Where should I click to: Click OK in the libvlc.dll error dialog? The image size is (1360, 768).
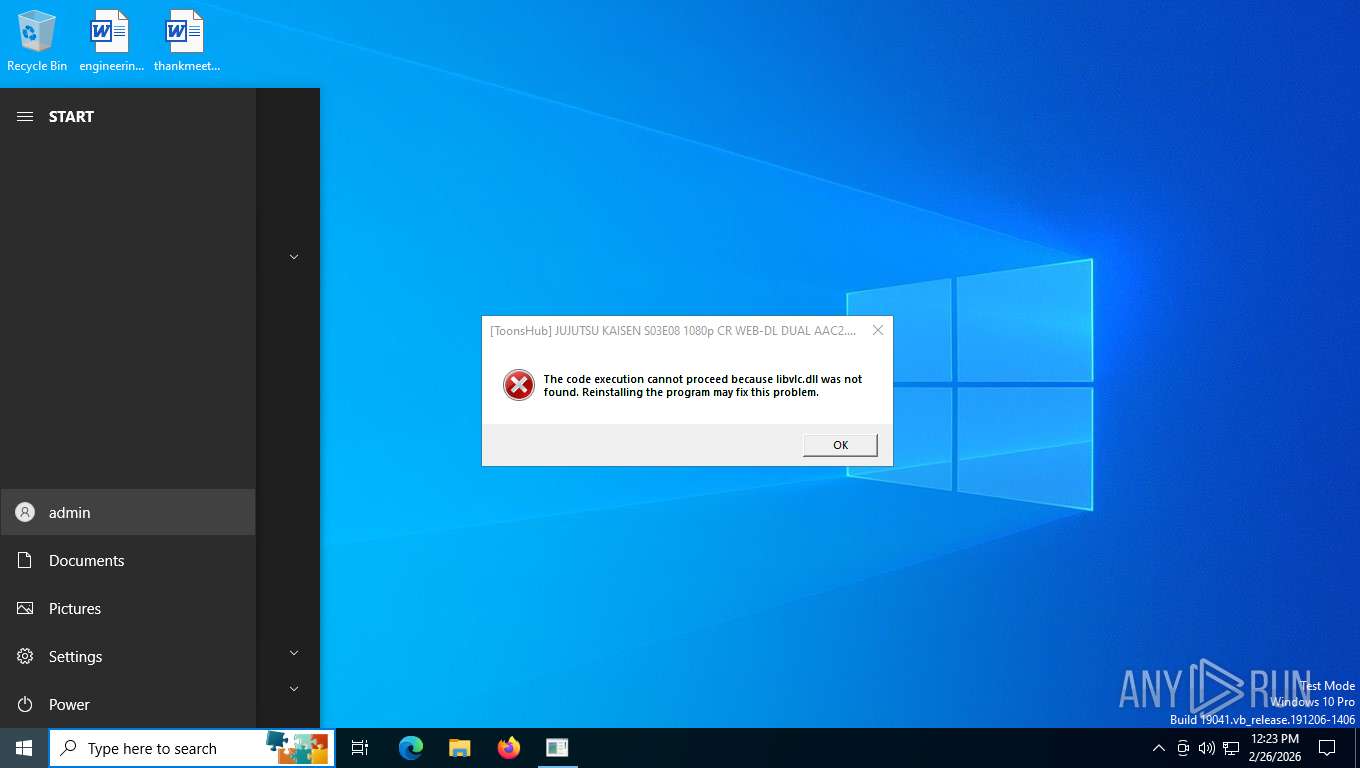pyautogui.click(x=840, y=445)
